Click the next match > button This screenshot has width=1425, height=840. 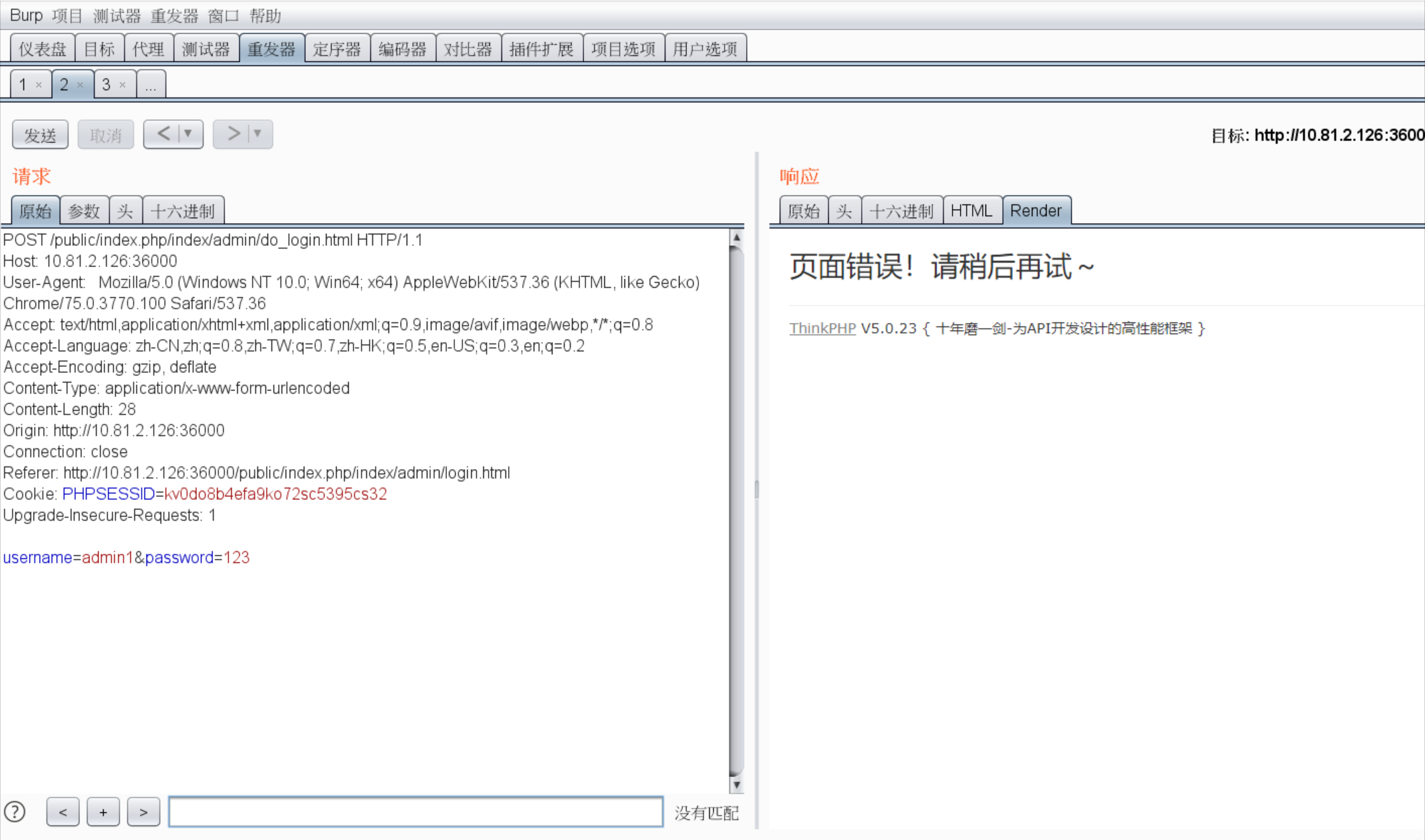144,812
